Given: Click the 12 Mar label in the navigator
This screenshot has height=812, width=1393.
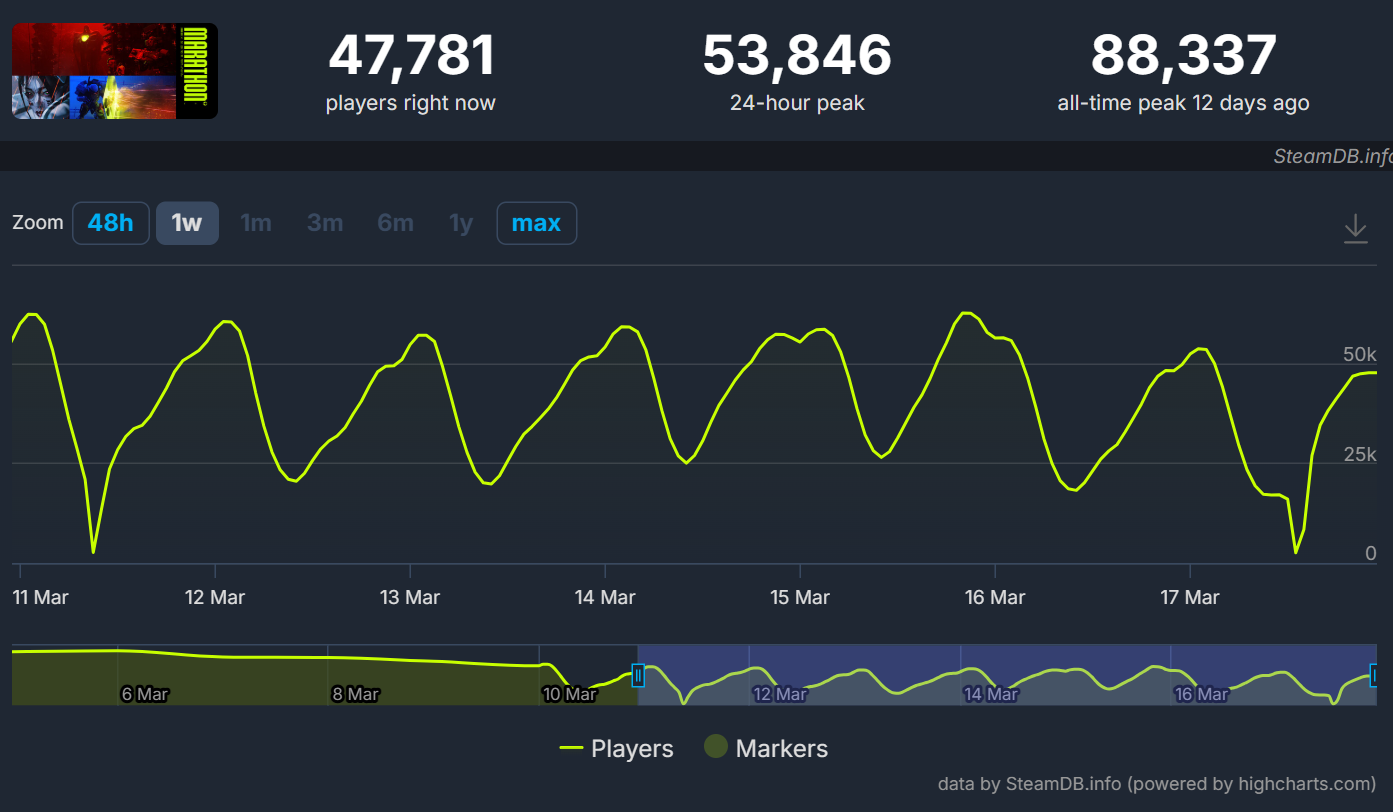Looking at the screenshot, I should tap(779, 694).
